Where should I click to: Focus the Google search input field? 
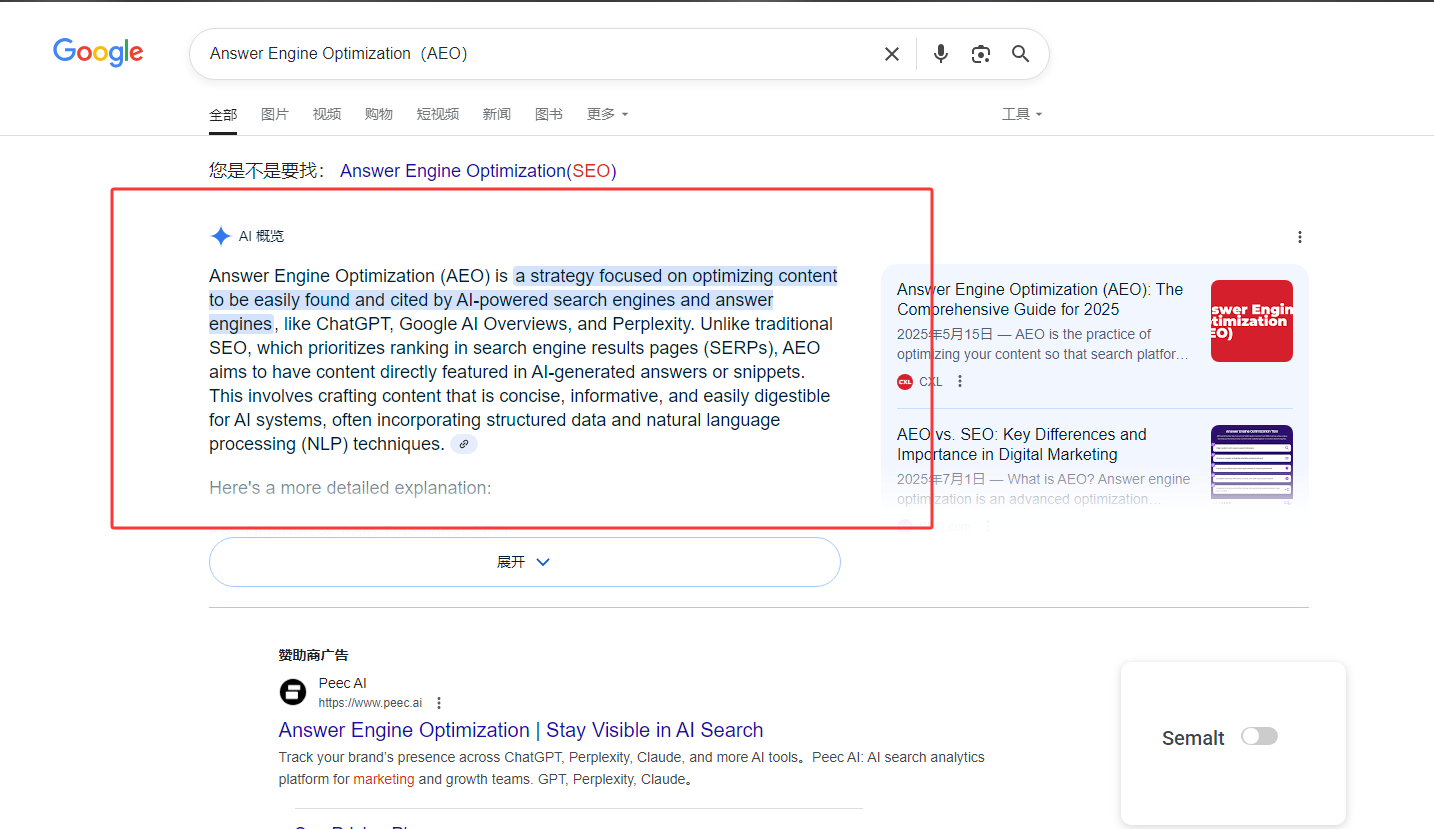coord(540,54)
